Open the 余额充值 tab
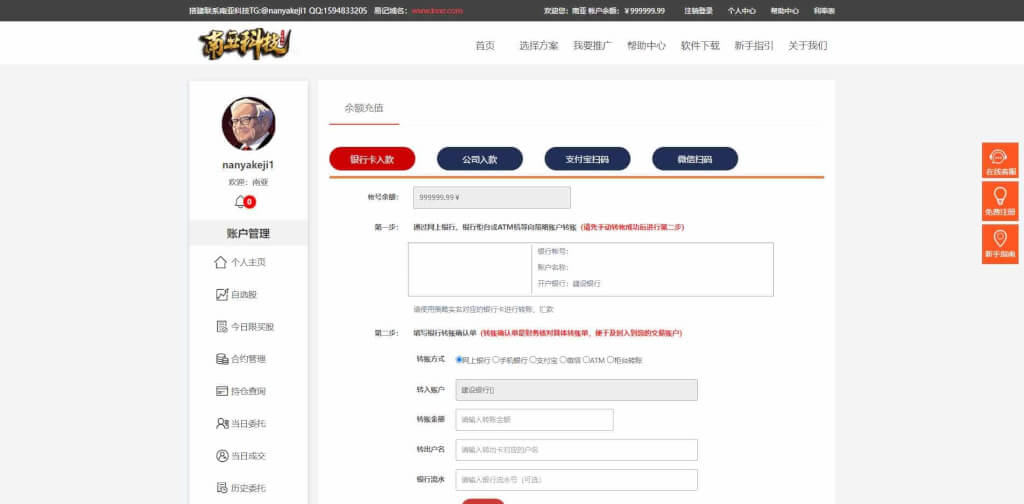1024x504 pixels. pos(364,108)
